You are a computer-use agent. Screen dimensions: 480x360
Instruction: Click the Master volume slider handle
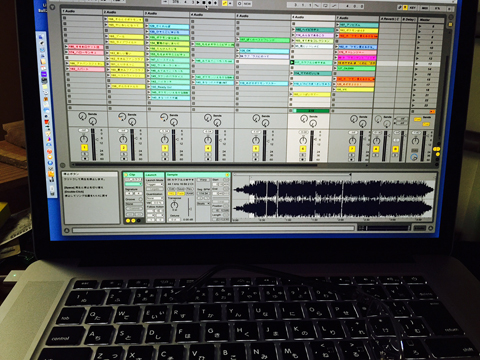point(427,136)
